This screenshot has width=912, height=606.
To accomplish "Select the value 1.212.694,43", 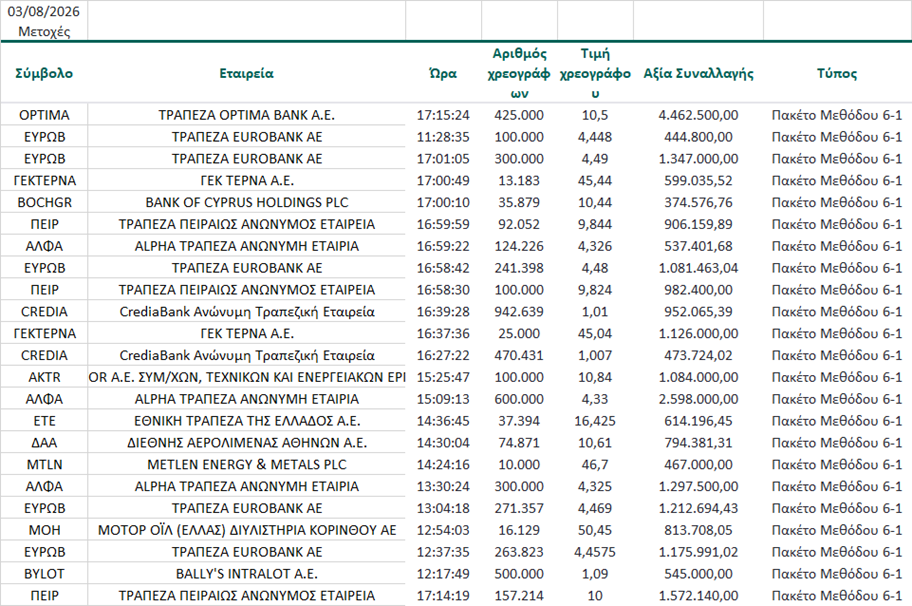I will click(x=699, y=508).
